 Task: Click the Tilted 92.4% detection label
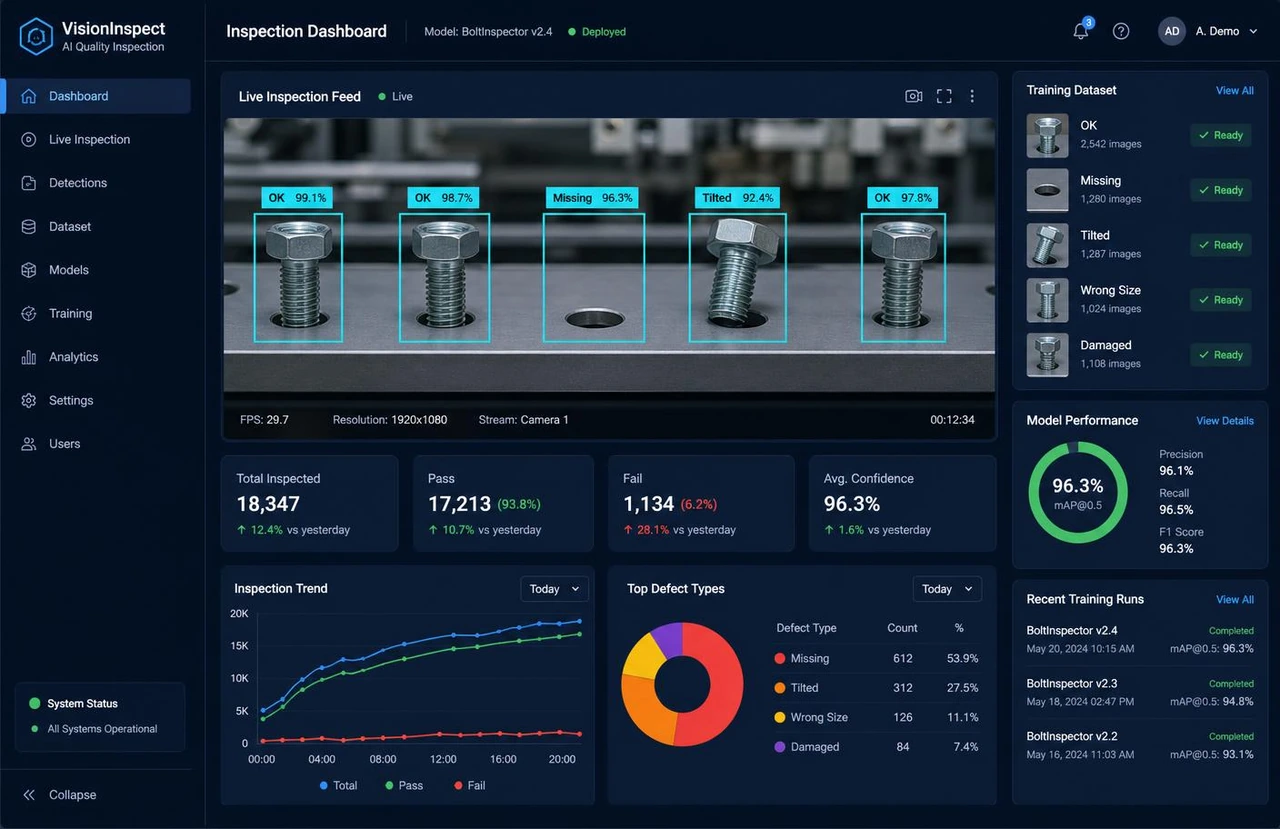[738, 198]
